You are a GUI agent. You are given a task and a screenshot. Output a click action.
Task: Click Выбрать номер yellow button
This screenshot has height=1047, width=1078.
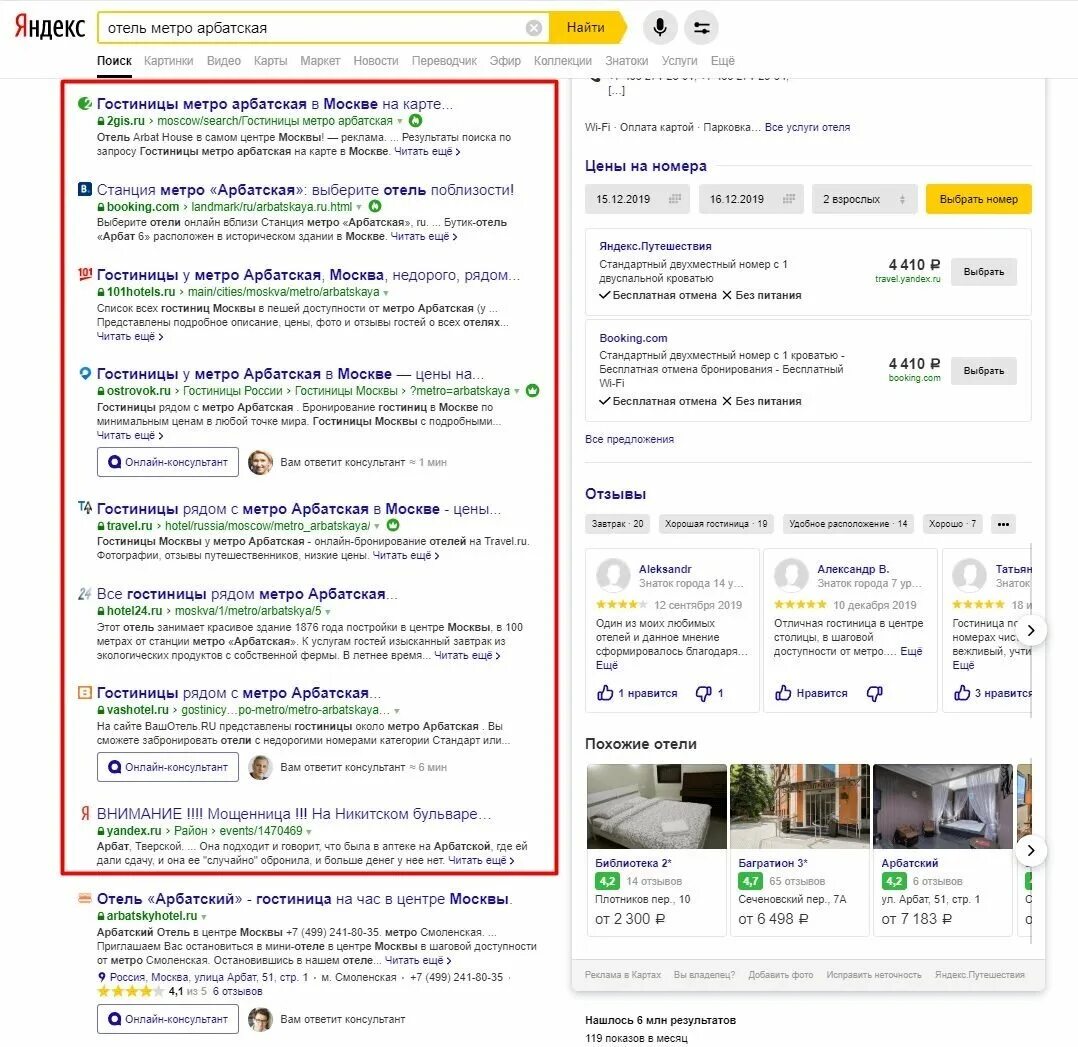978,199
